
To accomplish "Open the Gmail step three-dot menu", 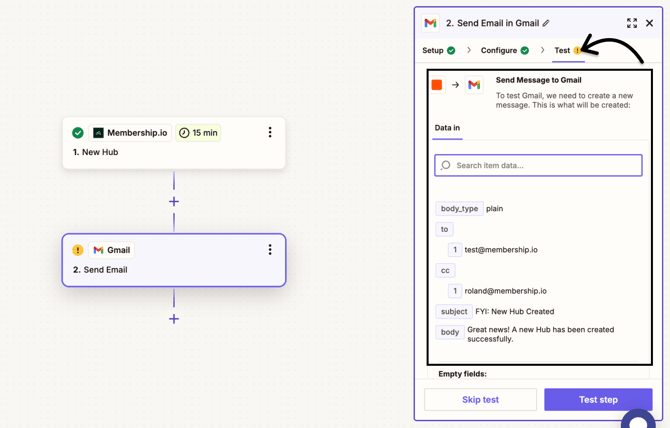I will [270, 249].
